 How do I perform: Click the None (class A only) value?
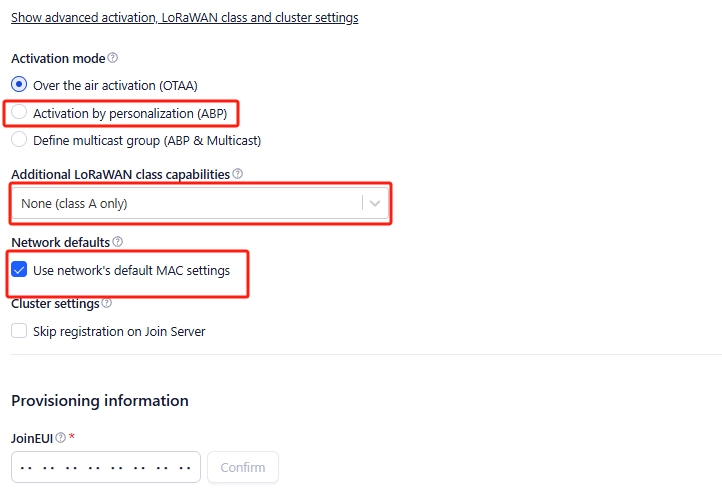pos(74,203)
